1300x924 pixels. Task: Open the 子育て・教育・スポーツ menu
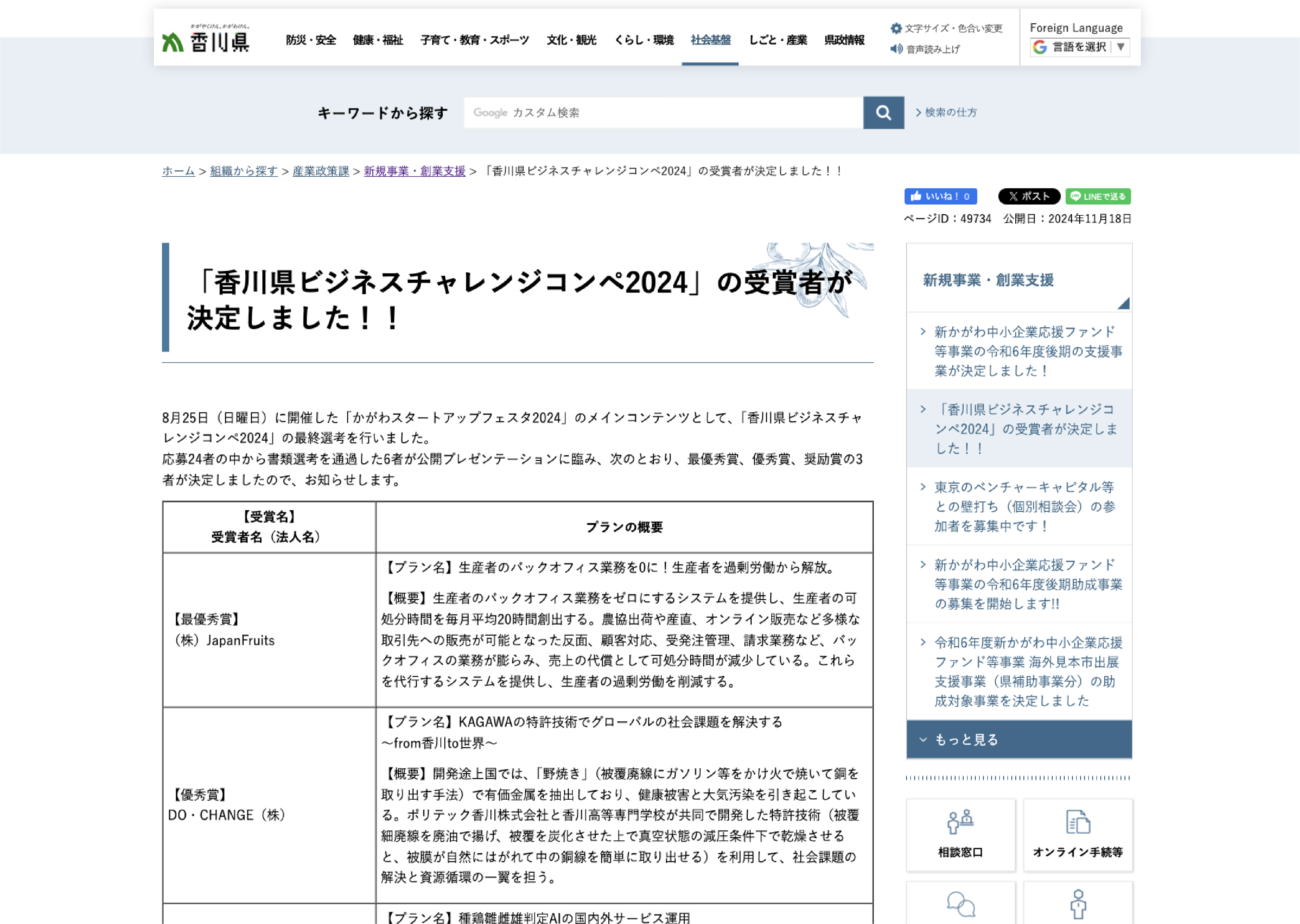tap(474, 40)
